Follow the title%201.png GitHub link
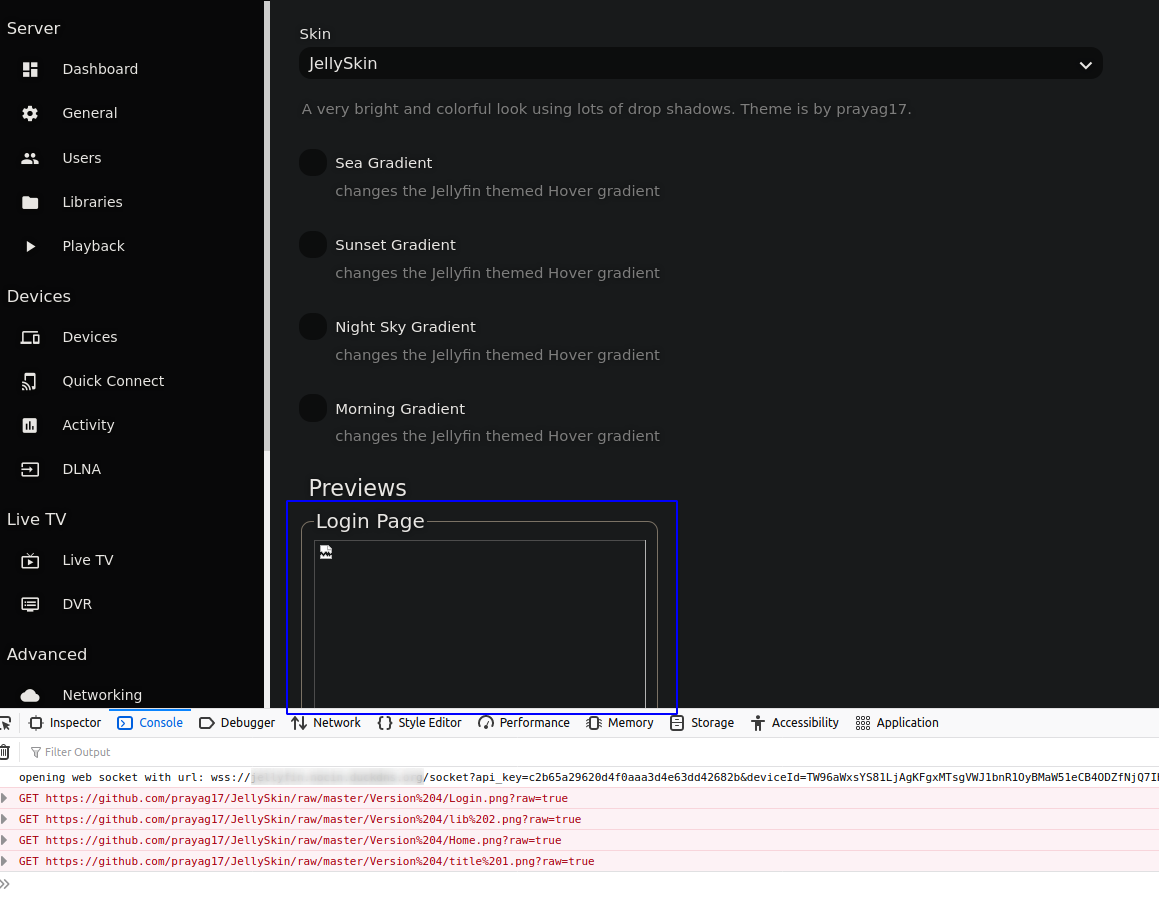Image resolution: width=1159 pixels, height=908 pixels. [x=318, y=861]
